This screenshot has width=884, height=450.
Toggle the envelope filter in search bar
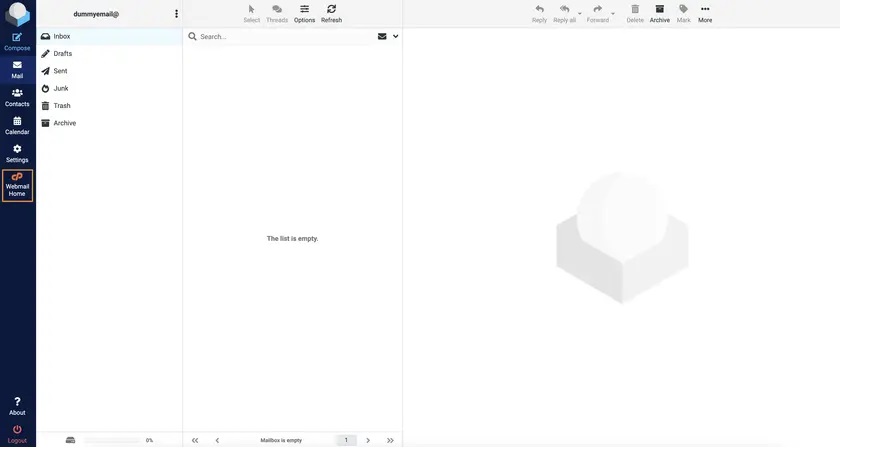tap(382, 36)
